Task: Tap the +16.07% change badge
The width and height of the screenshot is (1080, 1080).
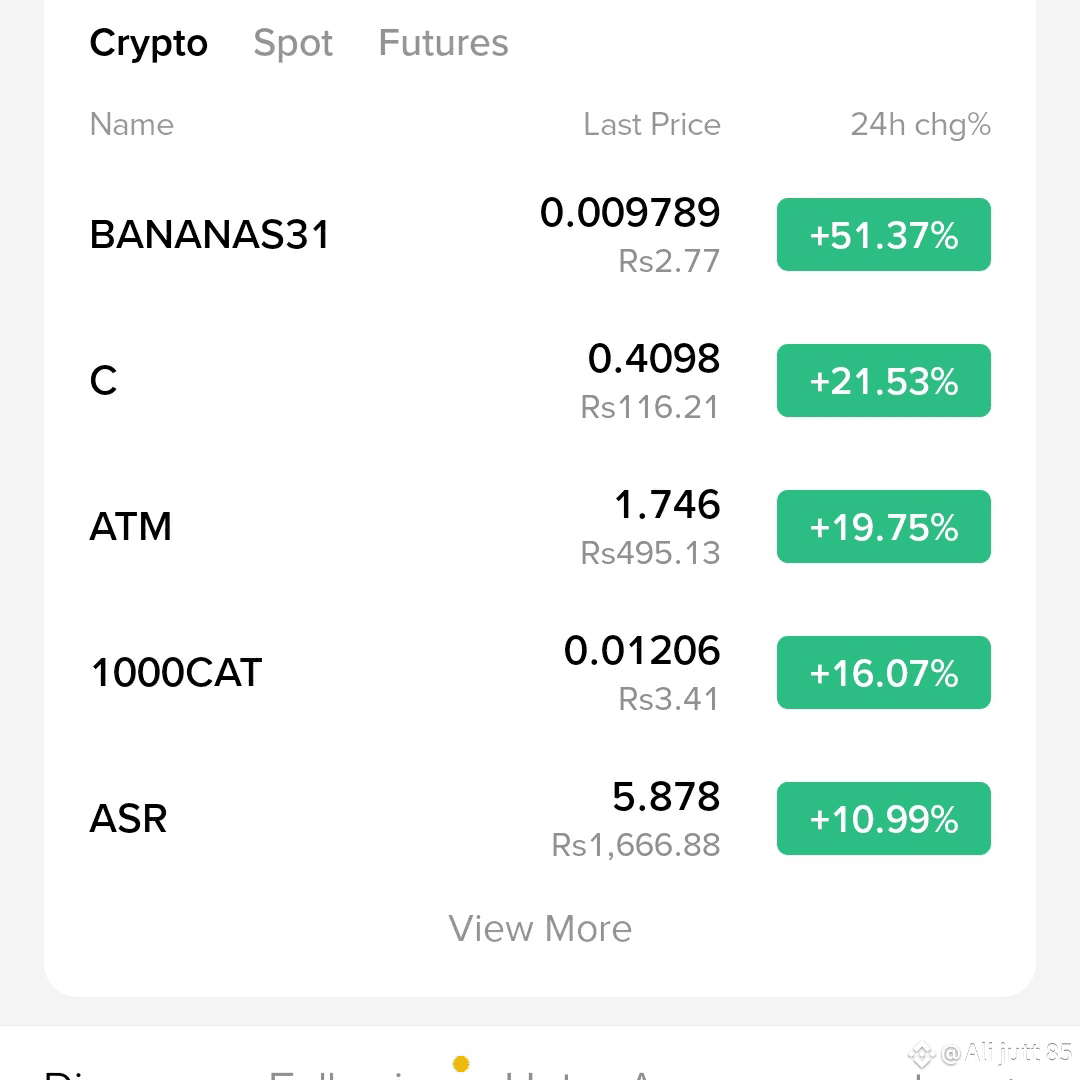Action: (884, 672)
